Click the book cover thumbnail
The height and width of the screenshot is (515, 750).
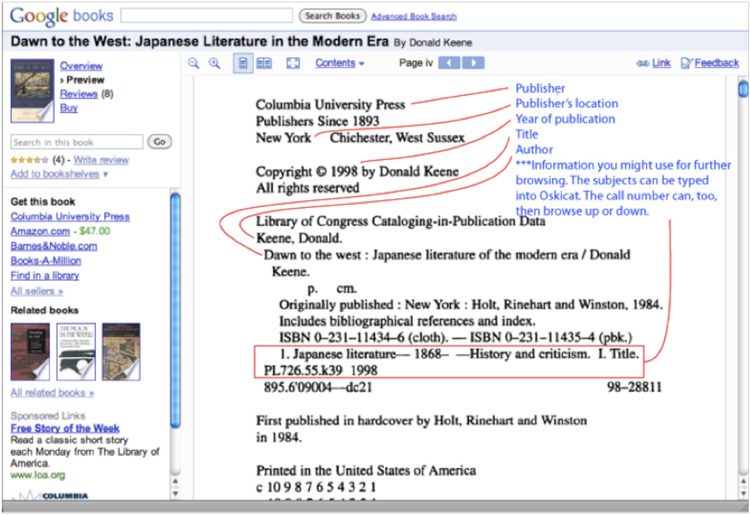coord(33,91)
